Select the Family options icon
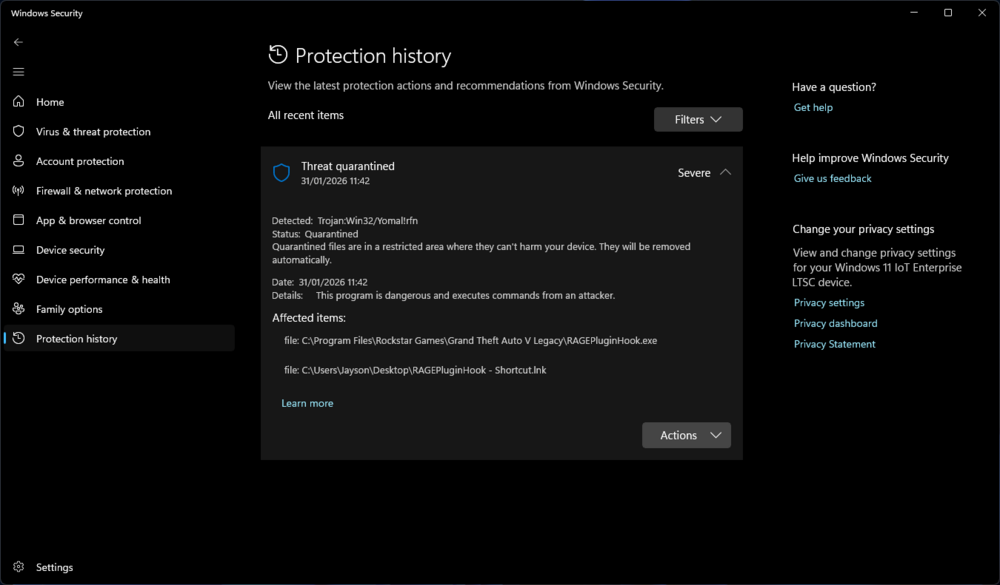1000x585 pixels. pyautogui.click(x=17, y=308)
